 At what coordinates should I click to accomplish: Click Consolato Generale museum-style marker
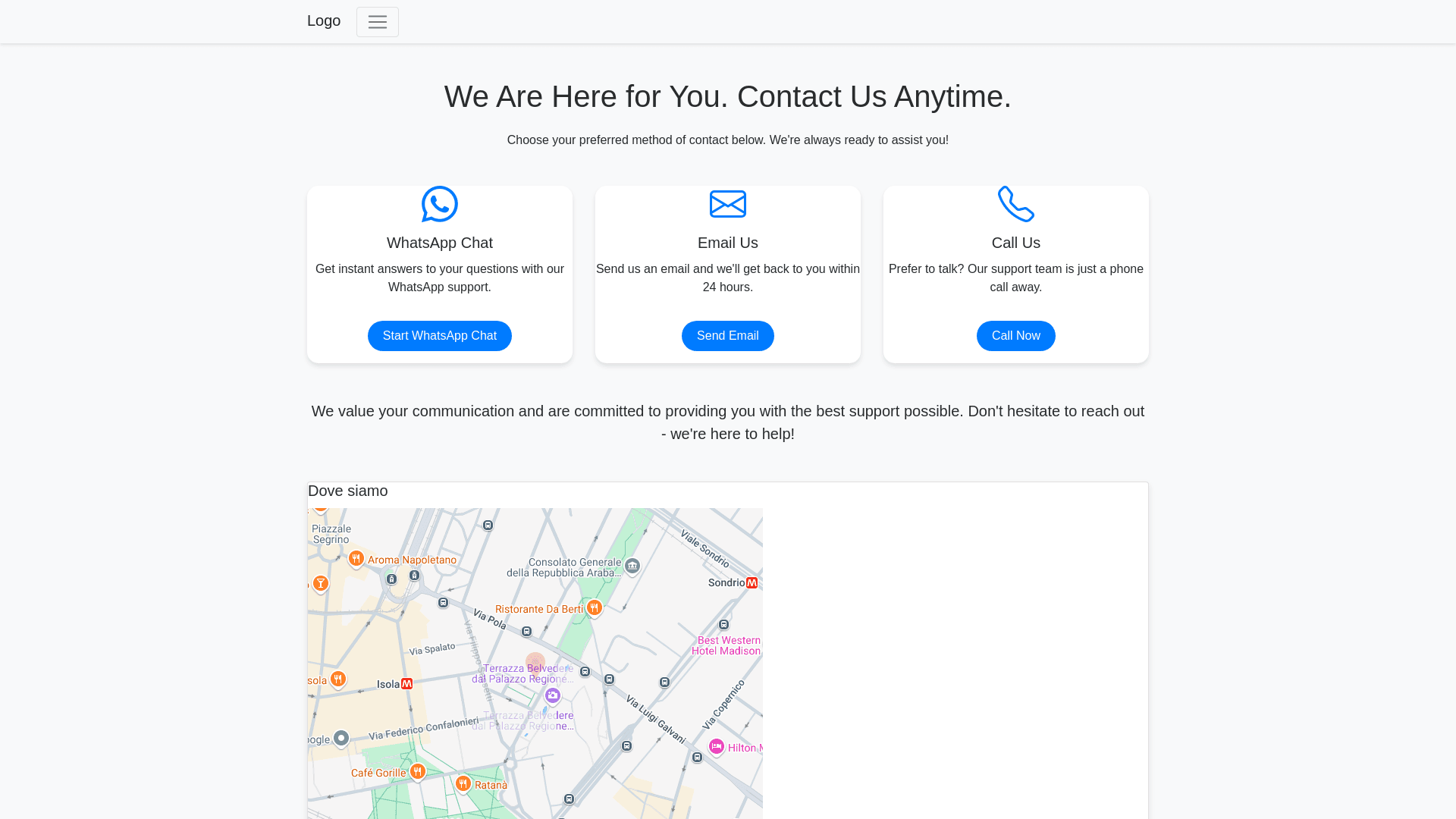pyautogui.click(x=632, y=566)
